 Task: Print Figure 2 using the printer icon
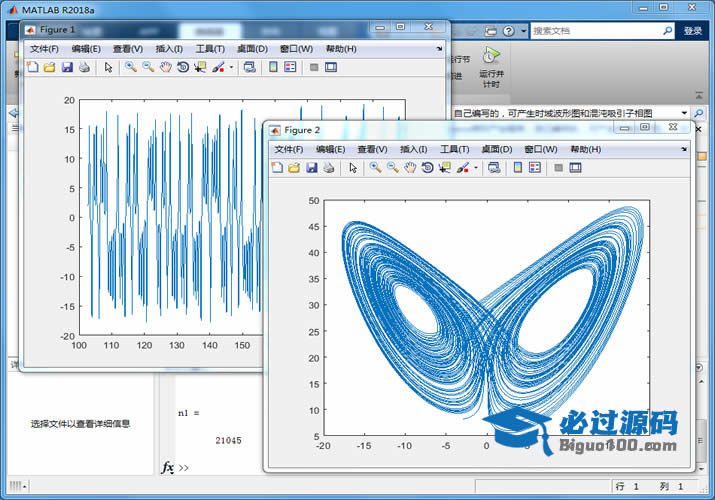(x=328, y=168)
